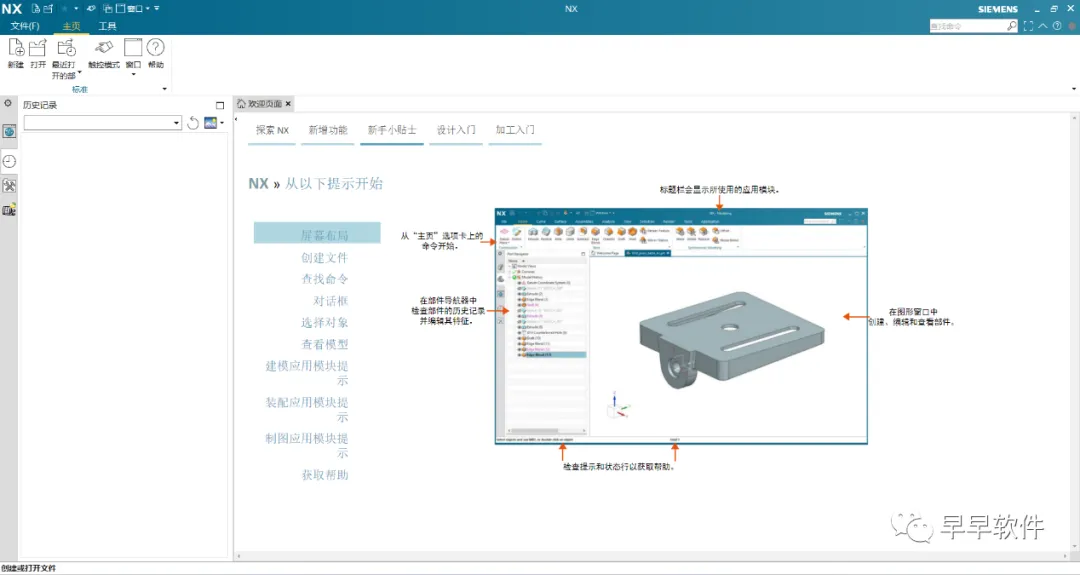Open the 查看模型 tip

click(x=324, y=344)
